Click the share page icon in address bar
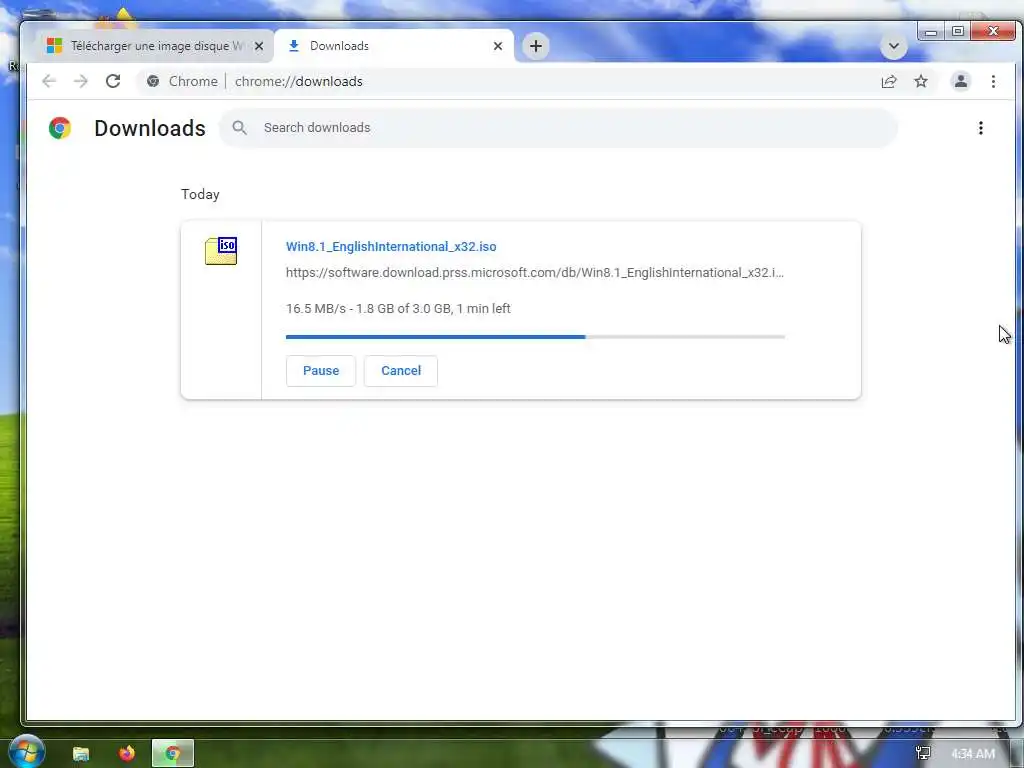 (889, 82)
